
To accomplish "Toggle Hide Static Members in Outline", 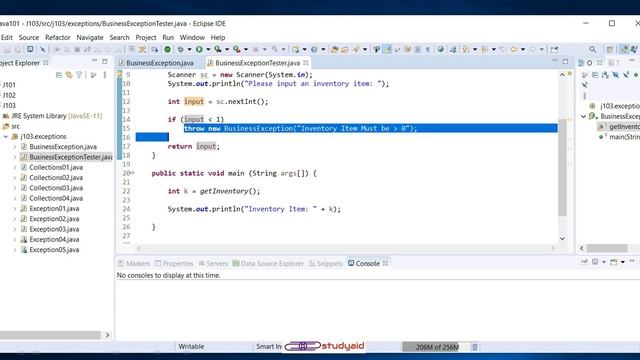I will [626, 75].
